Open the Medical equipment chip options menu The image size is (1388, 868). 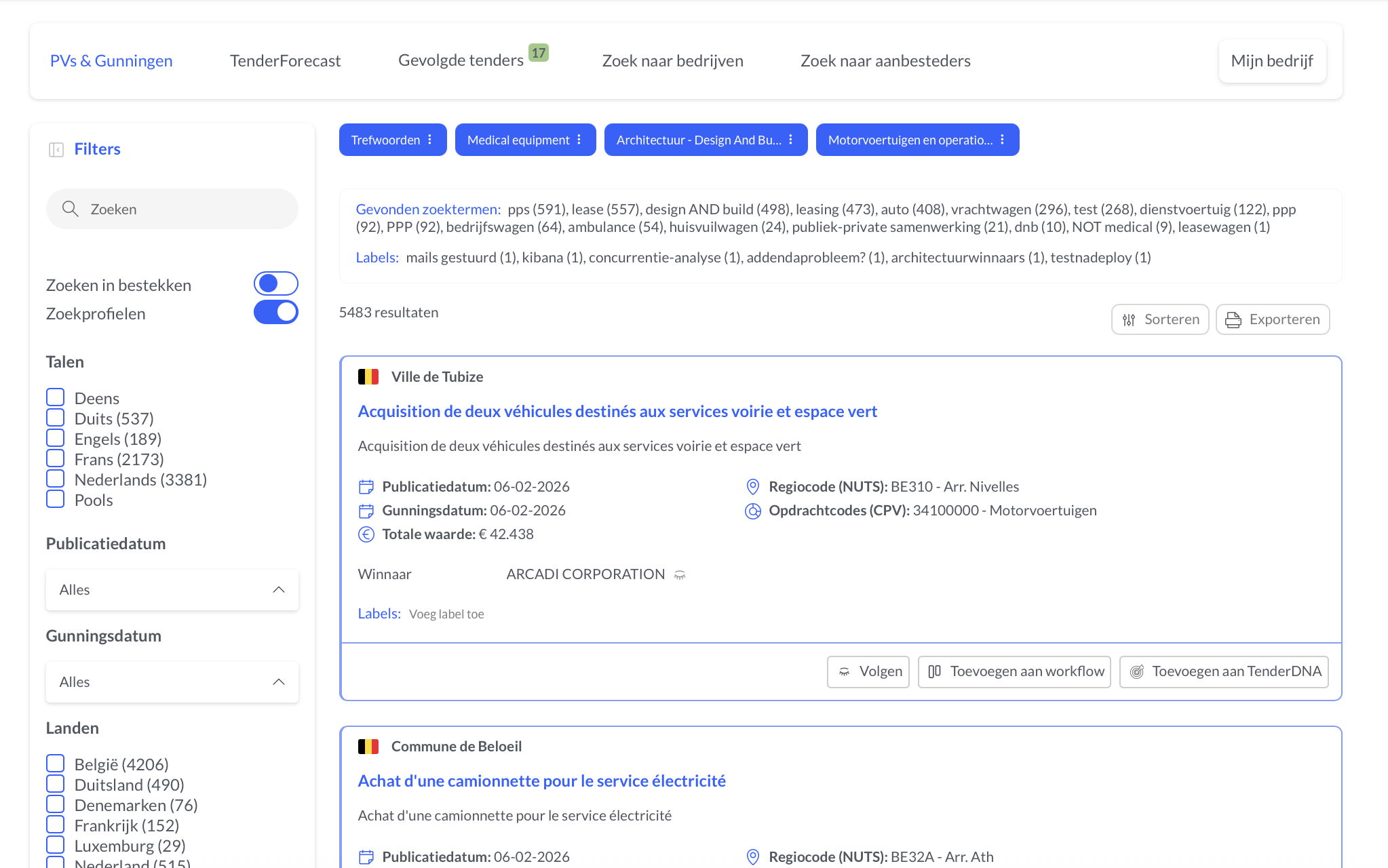click(x=578, y=140)
